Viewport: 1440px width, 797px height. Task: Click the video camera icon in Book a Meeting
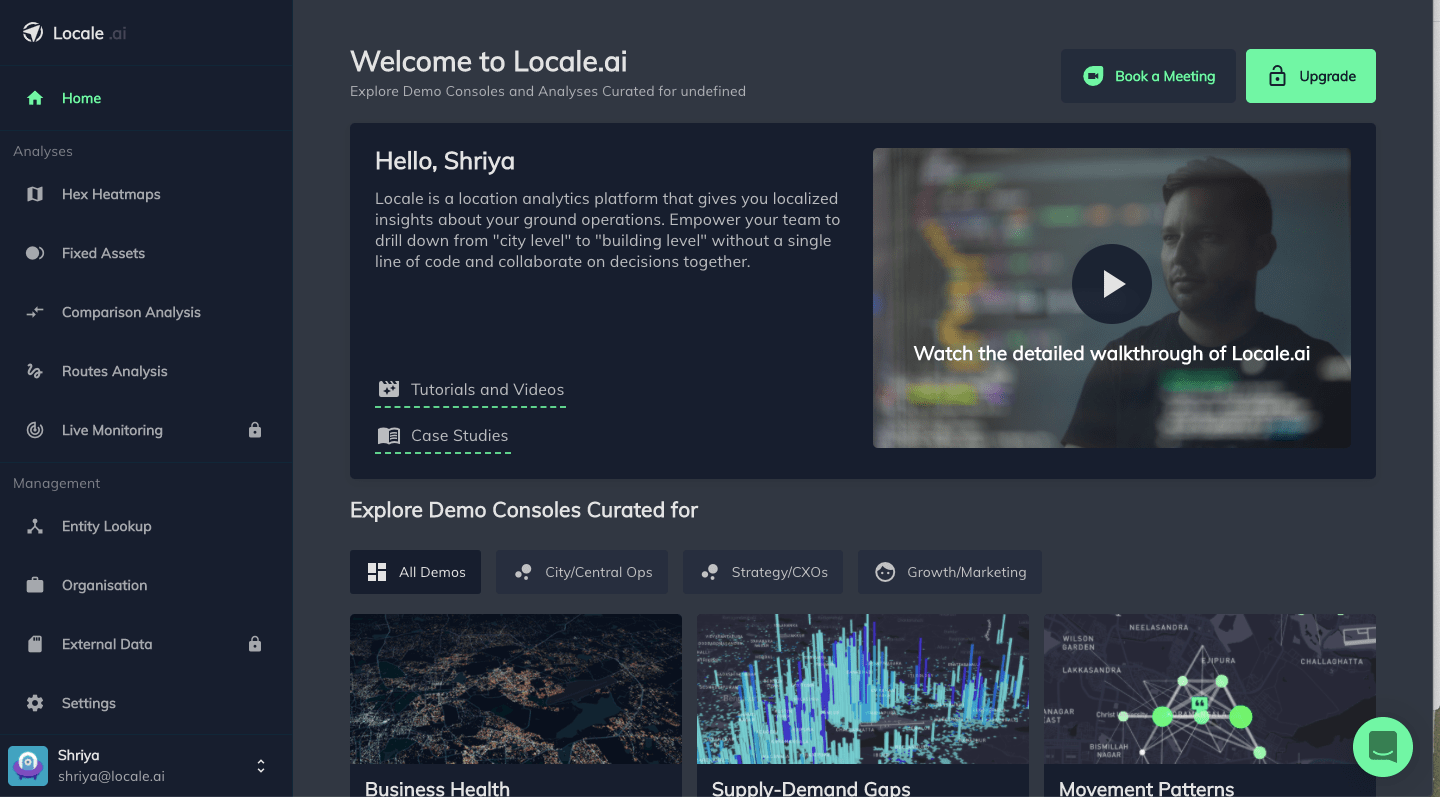tap(1093, 76)
